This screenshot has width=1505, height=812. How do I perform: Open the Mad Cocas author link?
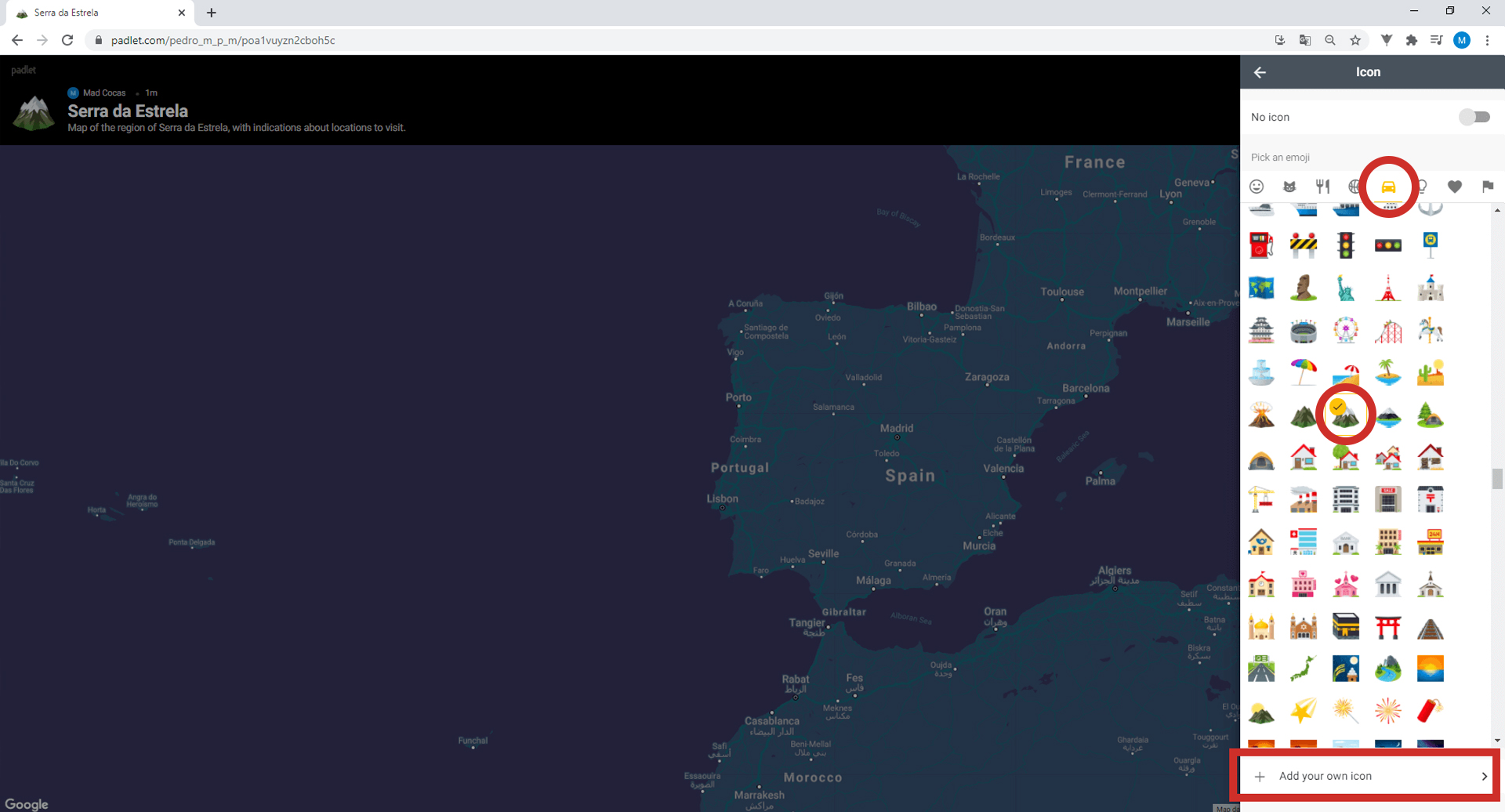104,92
